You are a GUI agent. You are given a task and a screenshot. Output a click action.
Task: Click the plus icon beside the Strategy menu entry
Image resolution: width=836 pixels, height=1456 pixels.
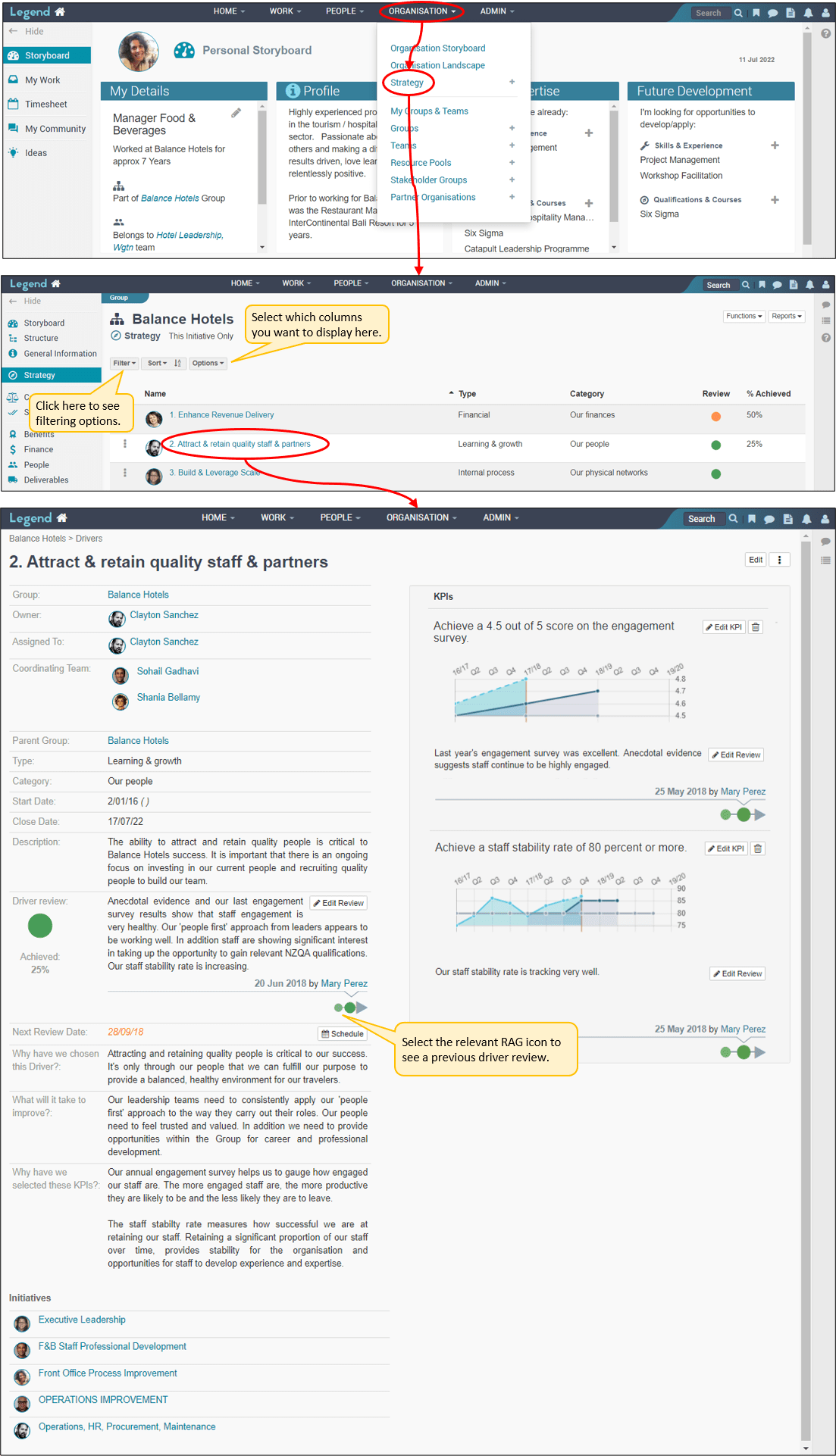point(512,82)
